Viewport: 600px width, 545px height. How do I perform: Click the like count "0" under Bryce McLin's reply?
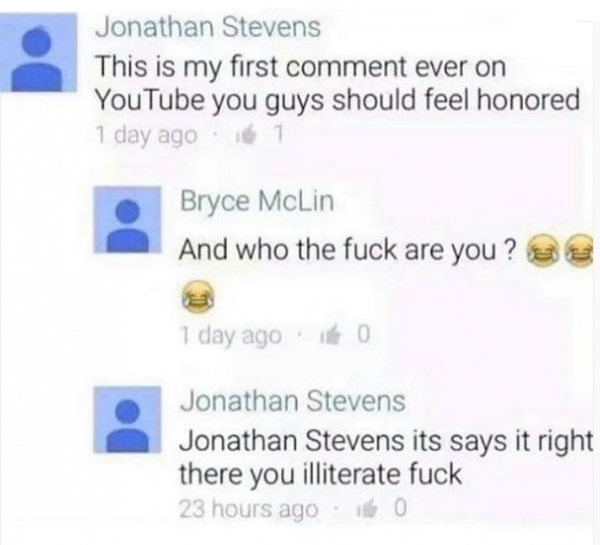364,335
